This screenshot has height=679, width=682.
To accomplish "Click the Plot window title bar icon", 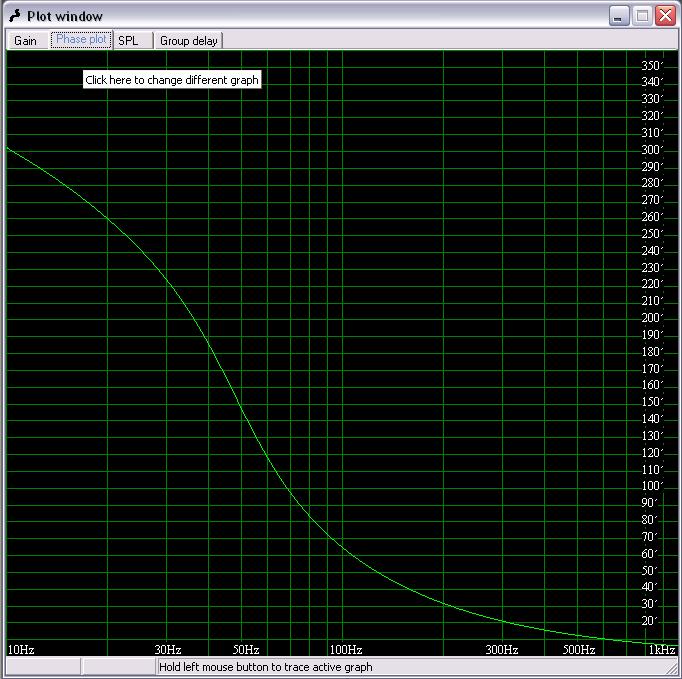I will [15, 16].
